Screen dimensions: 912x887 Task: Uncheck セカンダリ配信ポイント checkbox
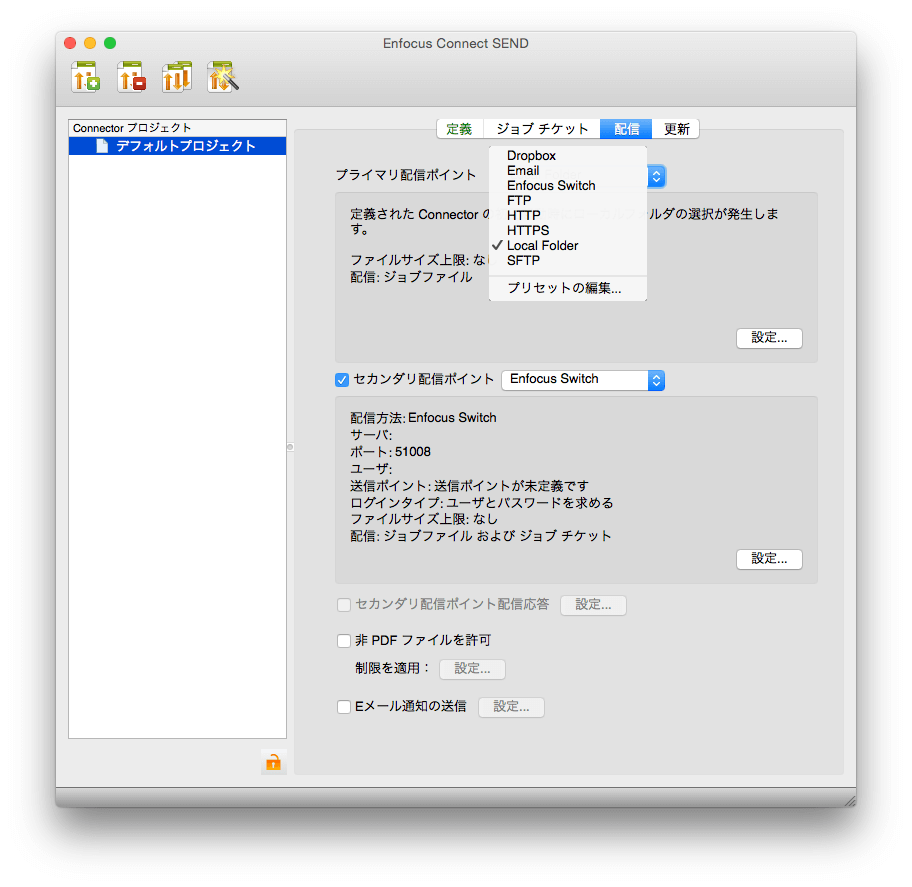click(342, 380)
